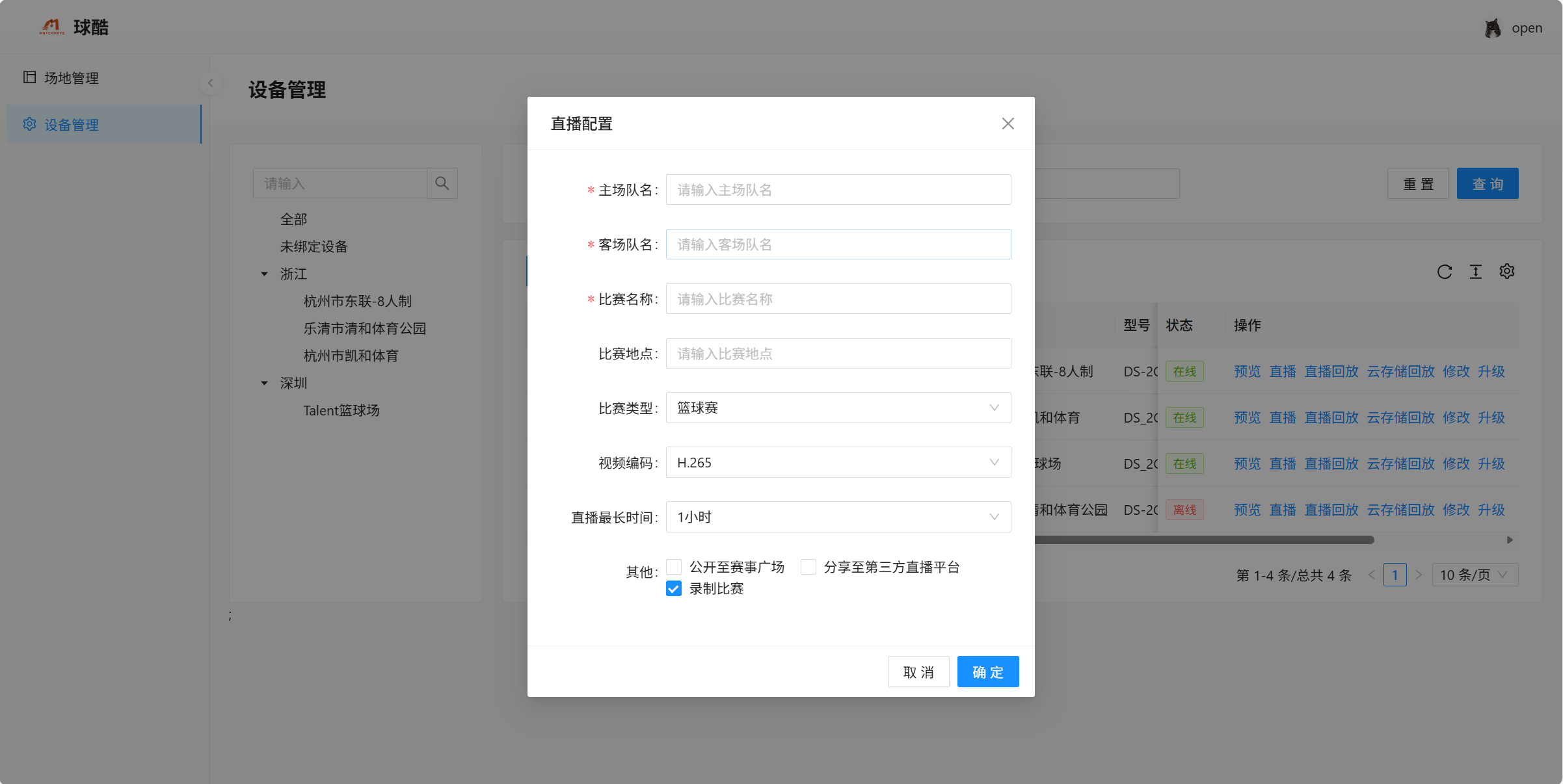Image resolution: width=1563 pixels, height=784 pixels.
Task: Click the 主场队名 input field
Action: click(838, 189)
